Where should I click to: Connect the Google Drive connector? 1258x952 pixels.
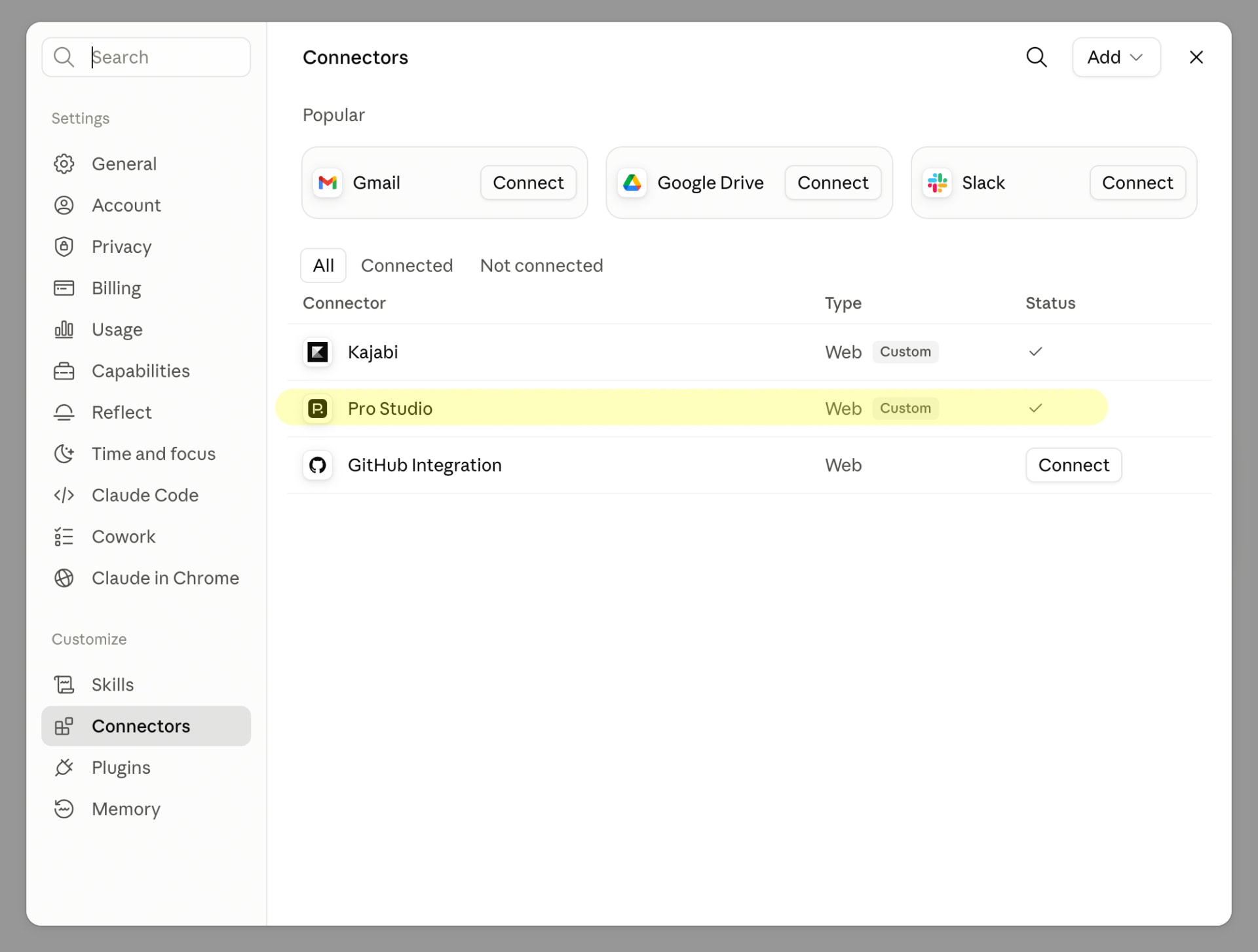click(833, 183)
